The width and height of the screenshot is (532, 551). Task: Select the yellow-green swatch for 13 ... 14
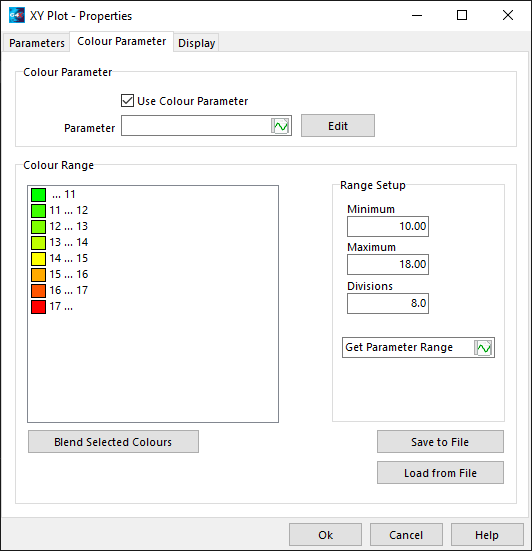(x=38, y=243)
